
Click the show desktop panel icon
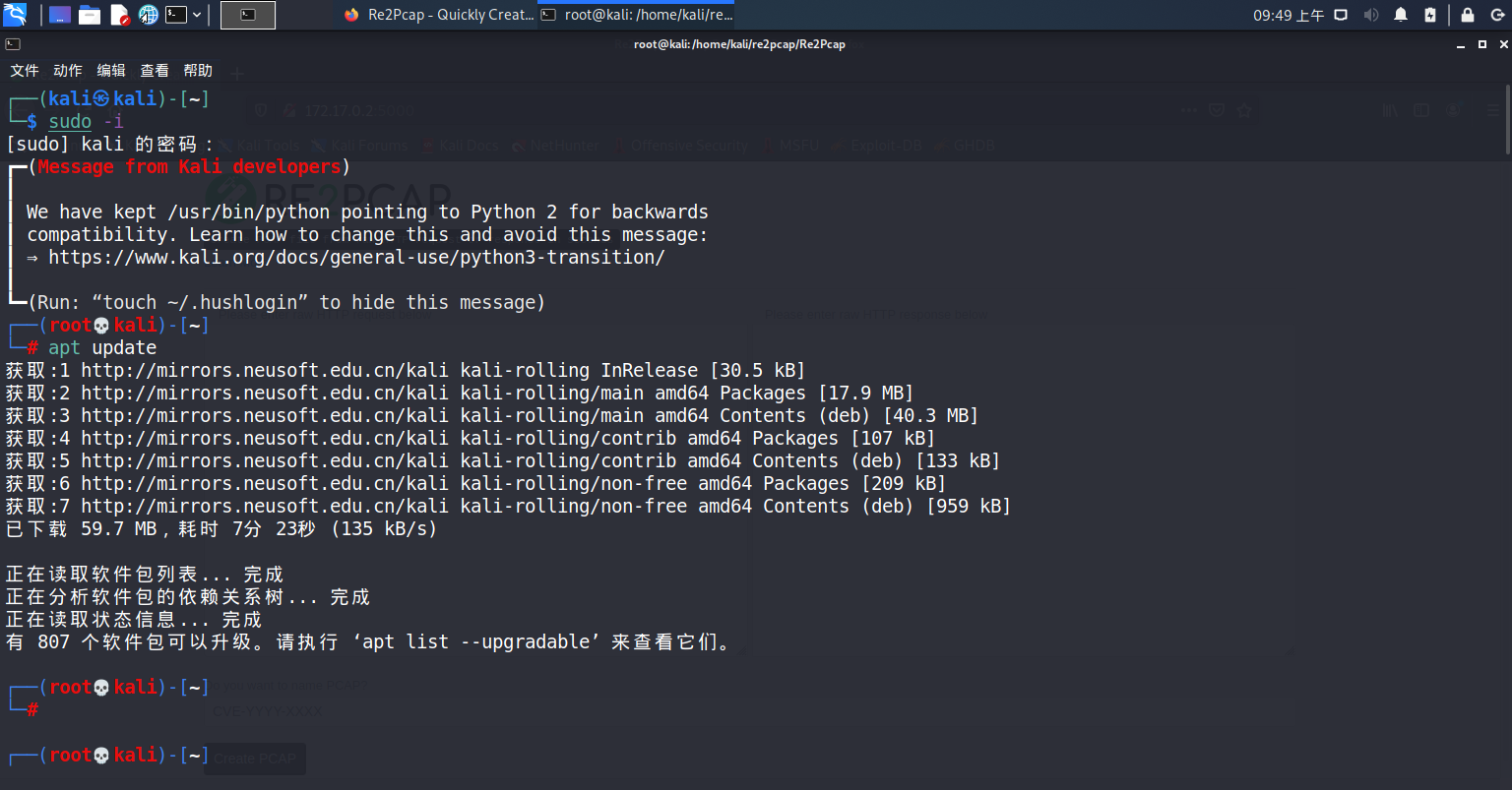click(x=60, y=15)
